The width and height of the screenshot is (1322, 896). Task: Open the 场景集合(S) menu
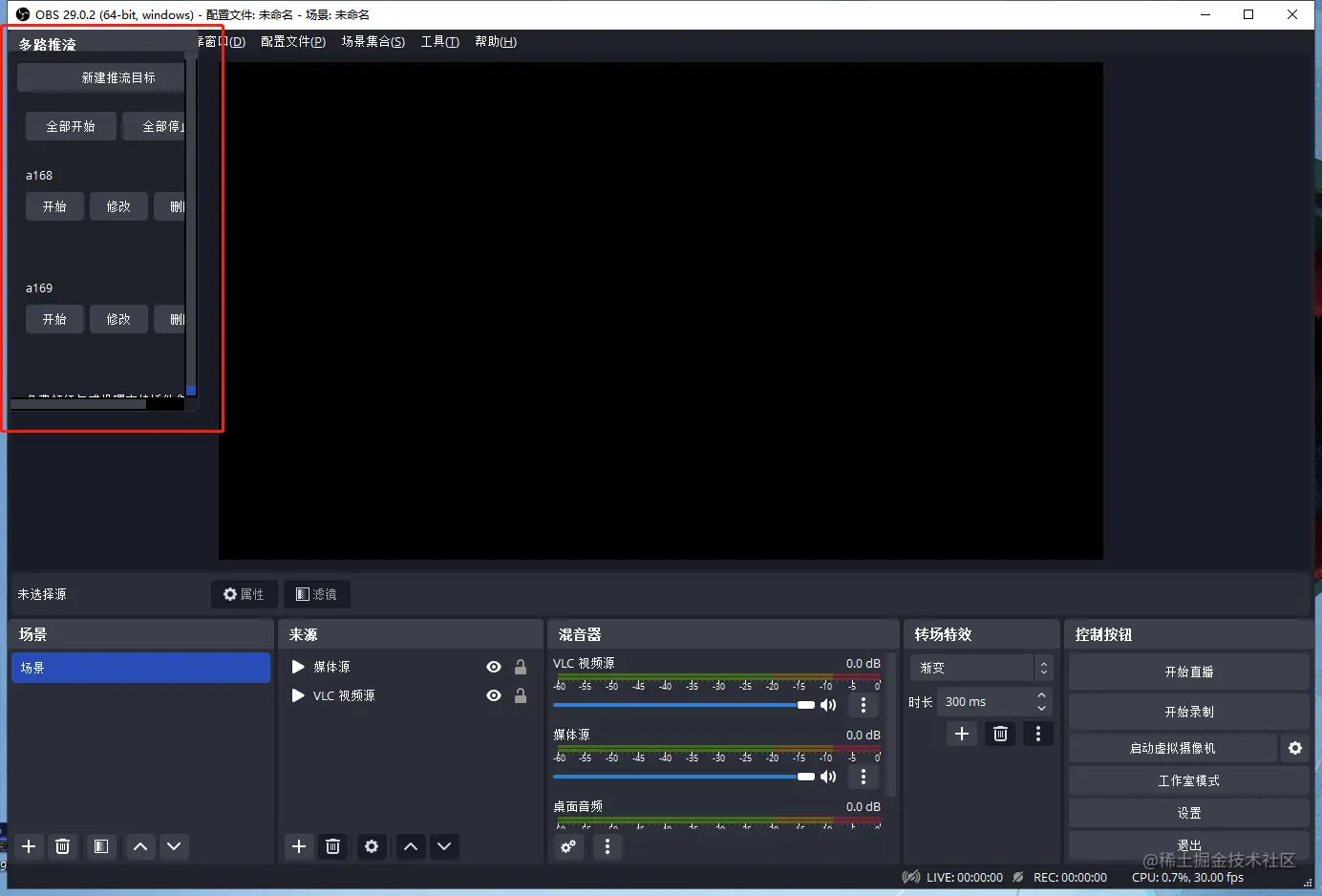coord(373,41)
